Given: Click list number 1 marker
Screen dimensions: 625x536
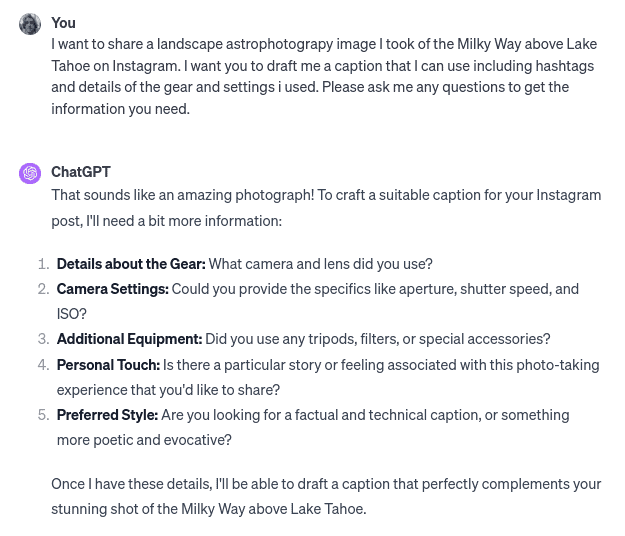Looking at the screenshot, I should click(x=43, y=264).
